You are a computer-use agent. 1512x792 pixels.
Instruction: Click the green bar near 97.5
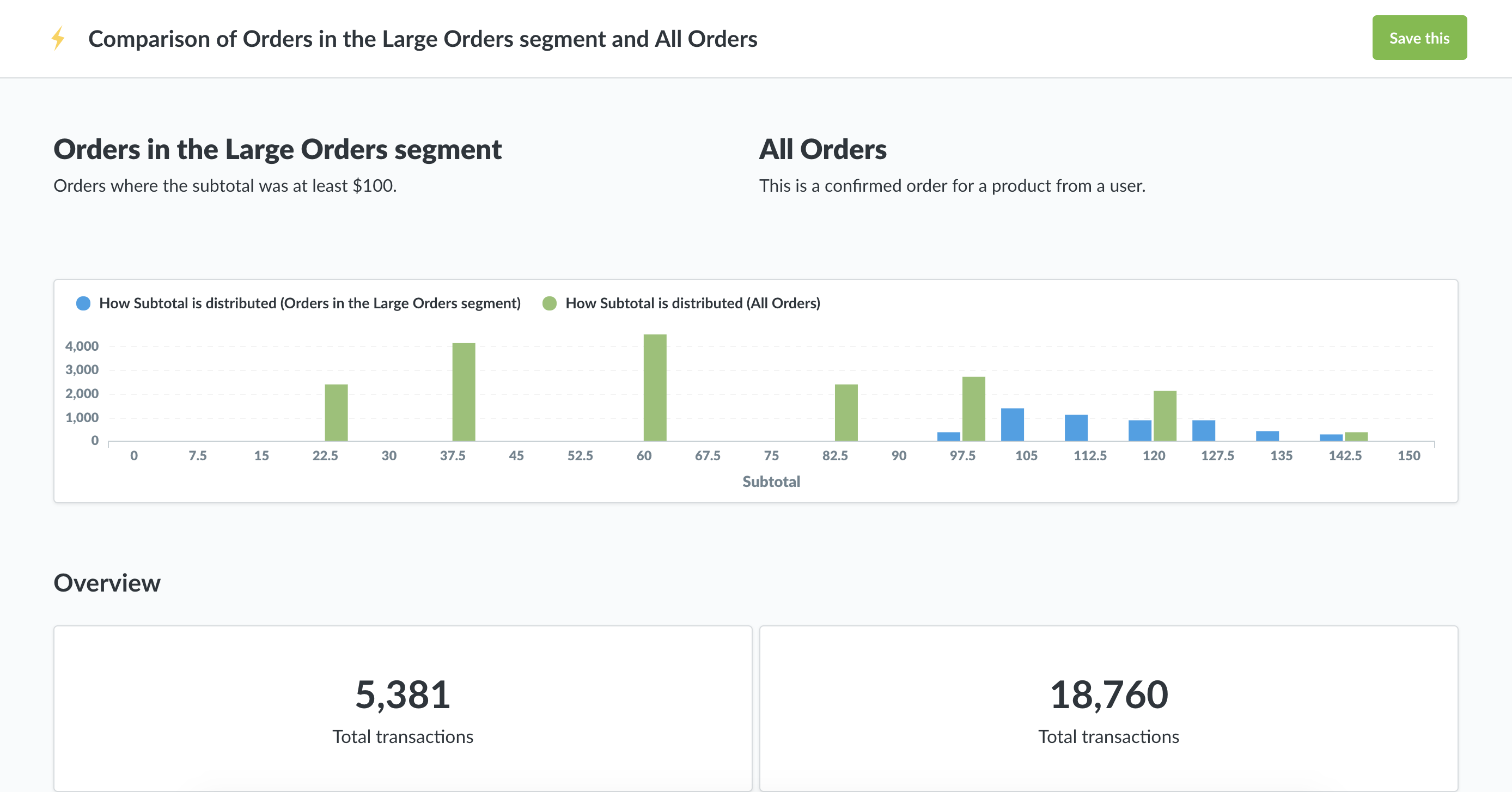click(x=973, y=409)
